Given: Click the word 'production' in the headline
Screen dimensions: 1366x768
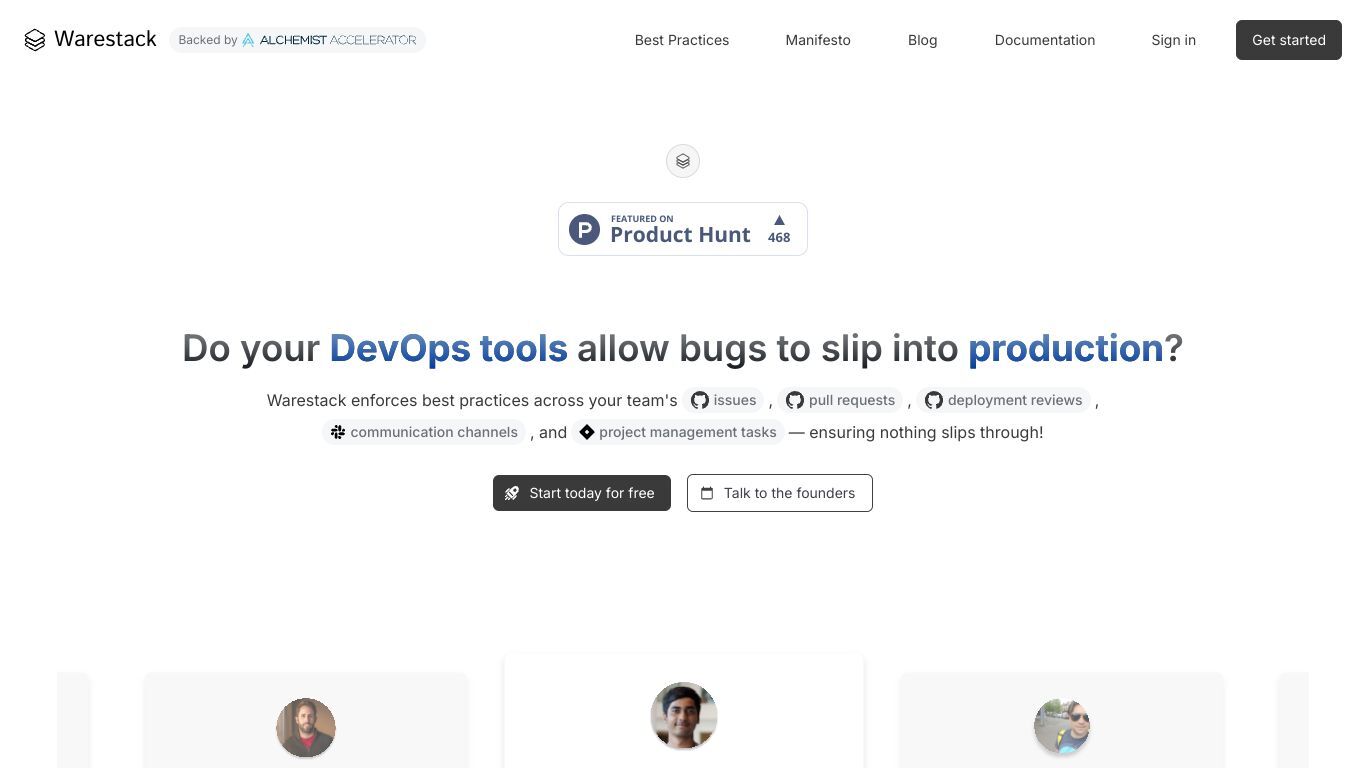Looking at the screenshot, I should pos(1066,348).
